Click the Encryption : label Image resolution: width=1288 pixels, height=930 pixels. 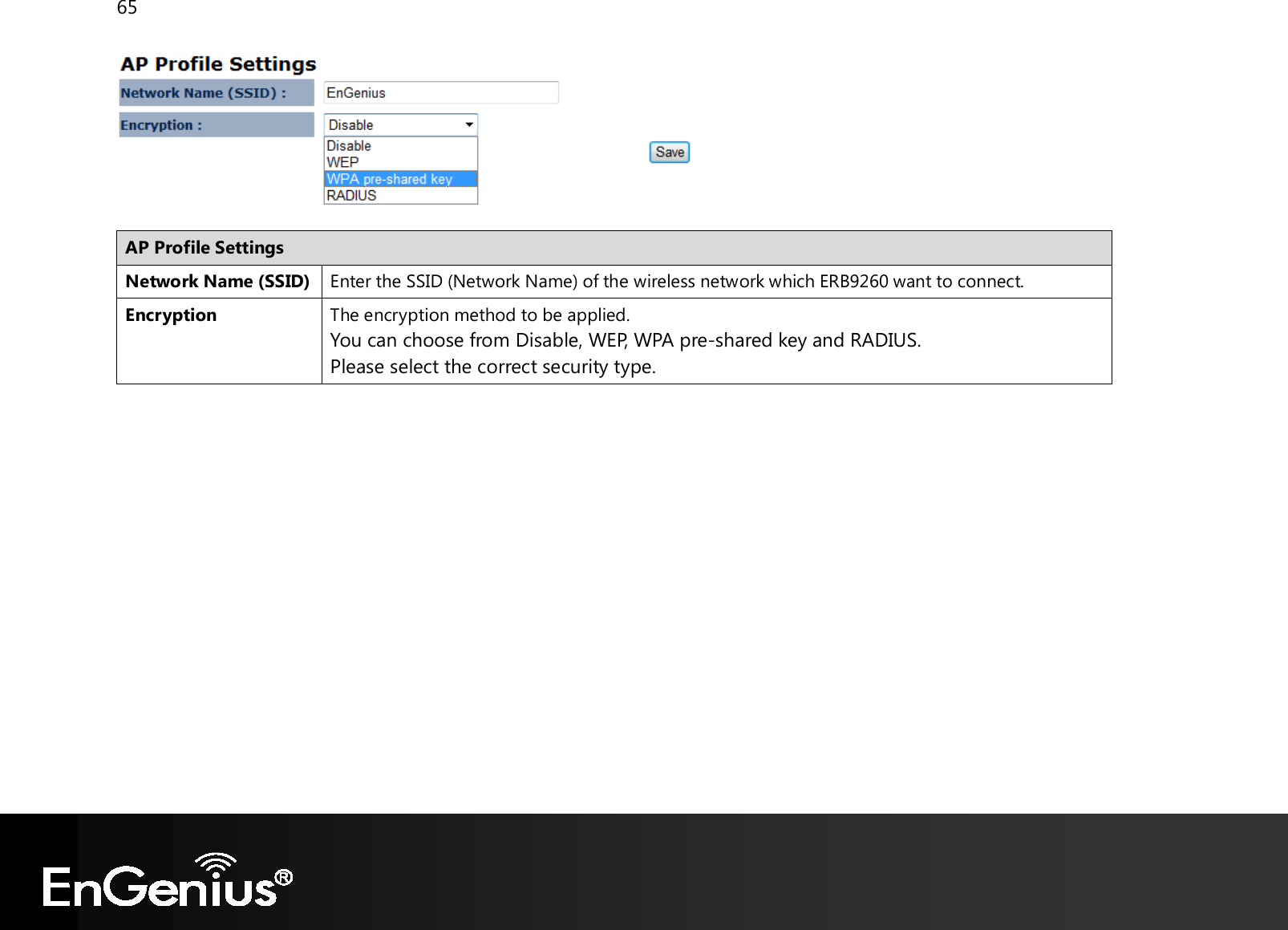point(217,124)
